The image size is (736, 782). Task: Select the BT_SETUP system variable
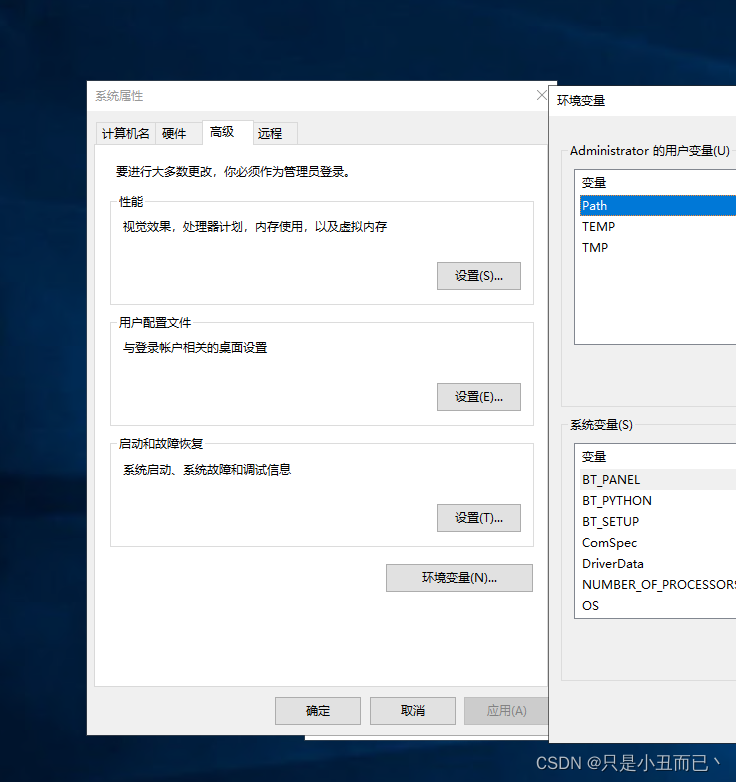[x=658, y=522]
